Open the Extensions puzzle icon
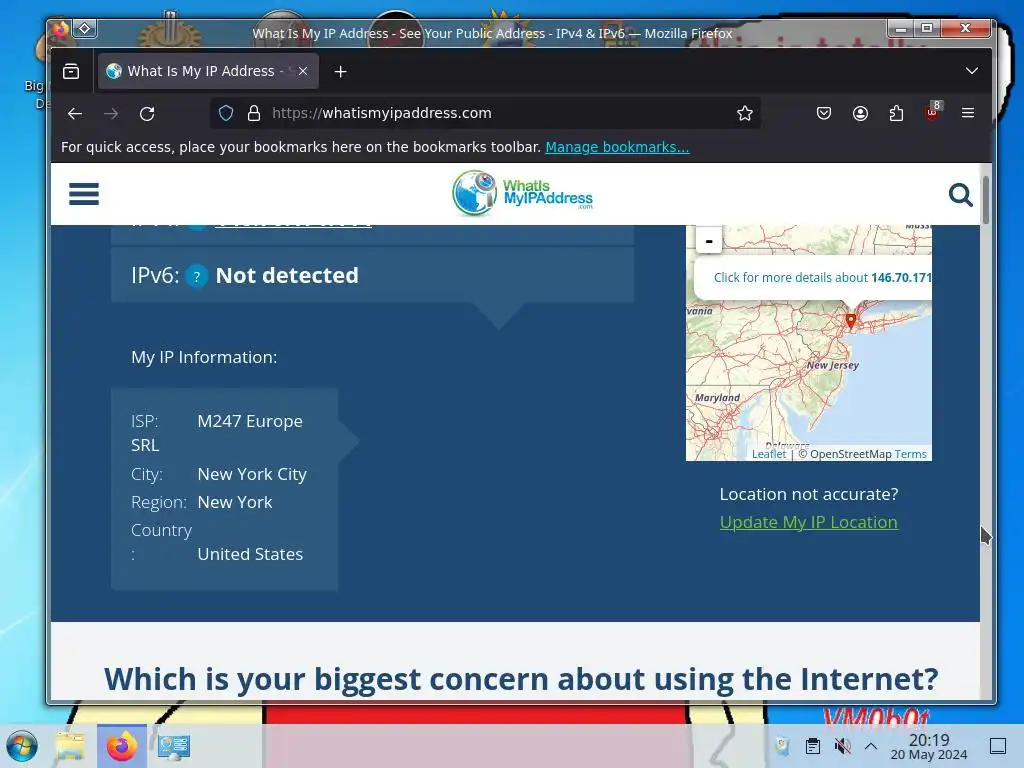The width and height of the screenshot is (1024, 768). [897, 114]
